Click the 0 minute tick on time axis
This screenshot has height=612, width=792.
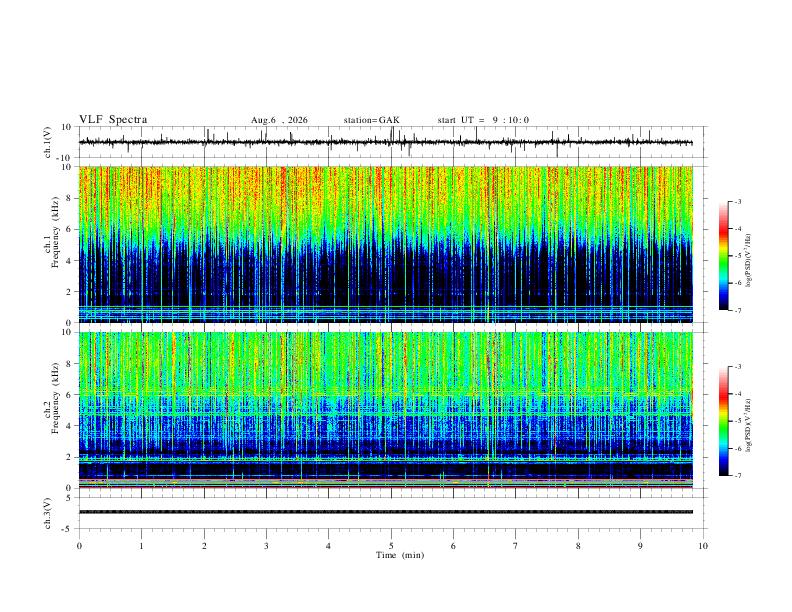[x=79, y=546]
